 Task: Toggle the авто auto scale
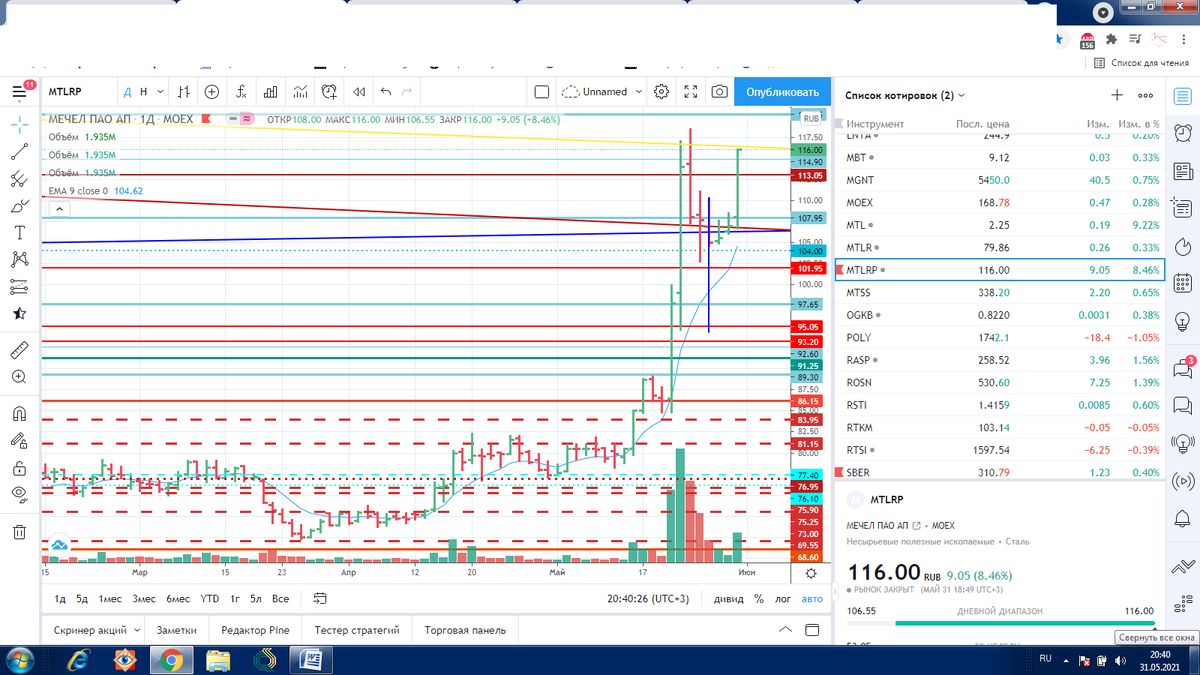click(x=811, y=599)
